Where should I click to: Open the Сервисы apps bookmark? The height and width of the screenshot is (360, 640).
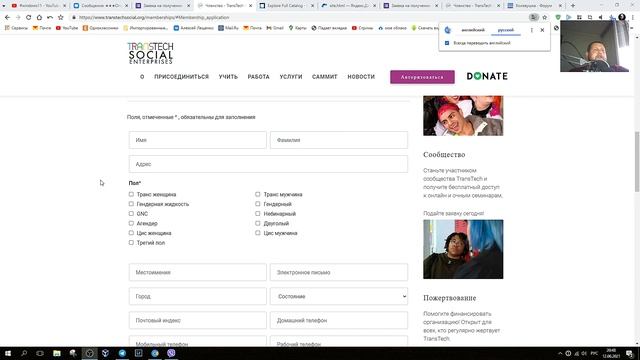16,28
